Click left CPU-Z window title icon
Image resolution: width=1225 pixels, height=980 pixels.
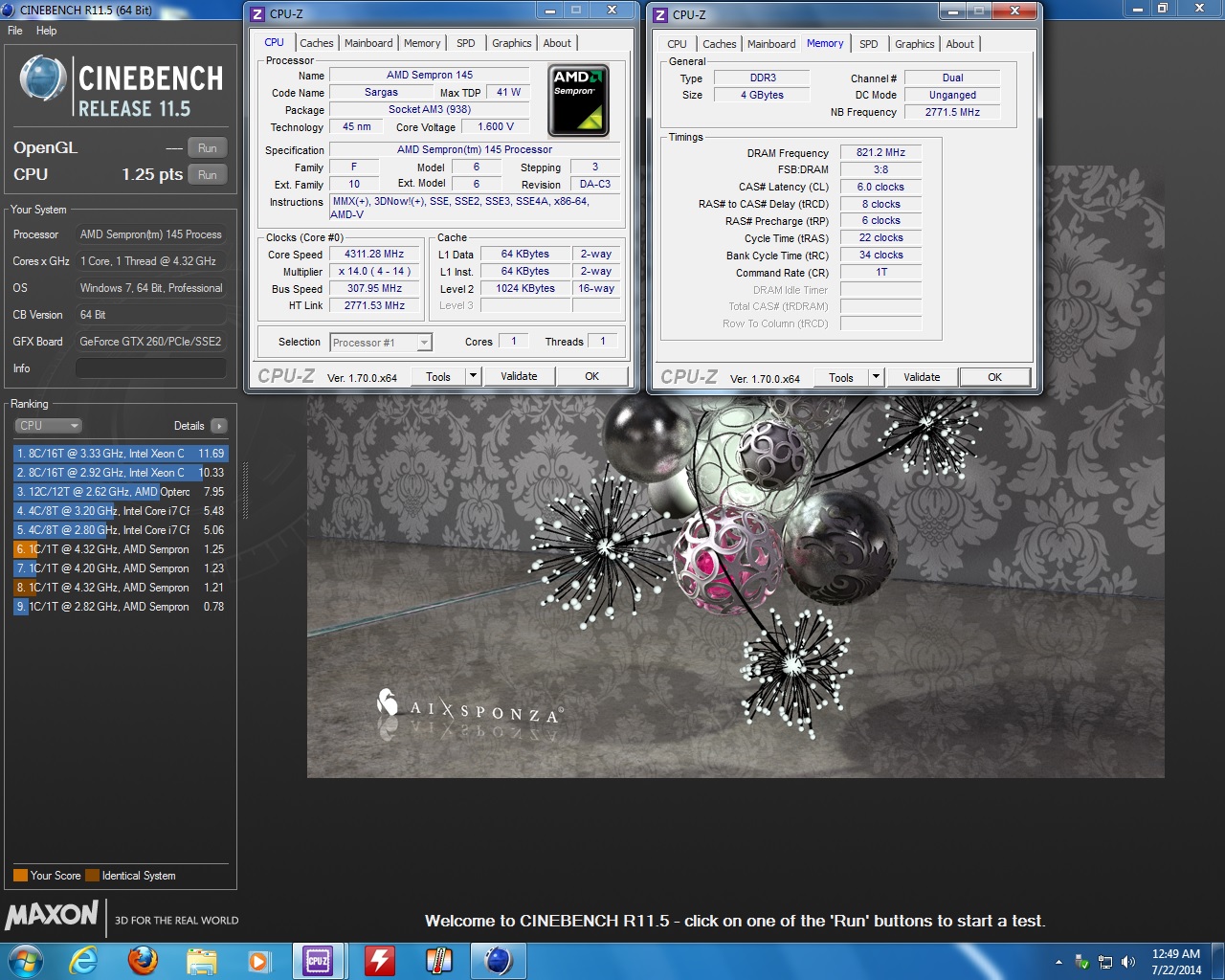tap(257, 14)
